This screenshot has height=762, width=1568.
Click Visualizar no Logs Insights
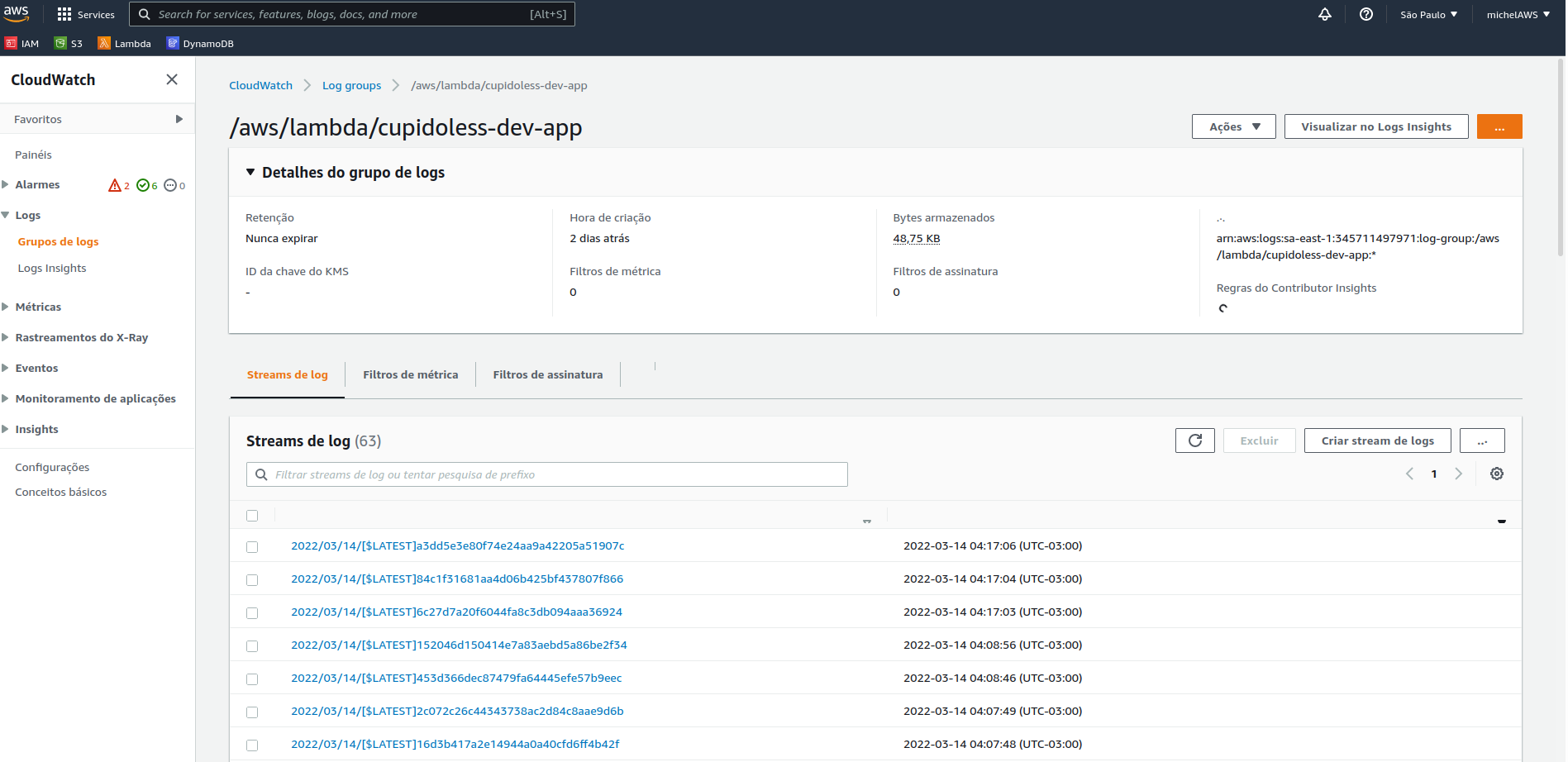pos(1375,126)
